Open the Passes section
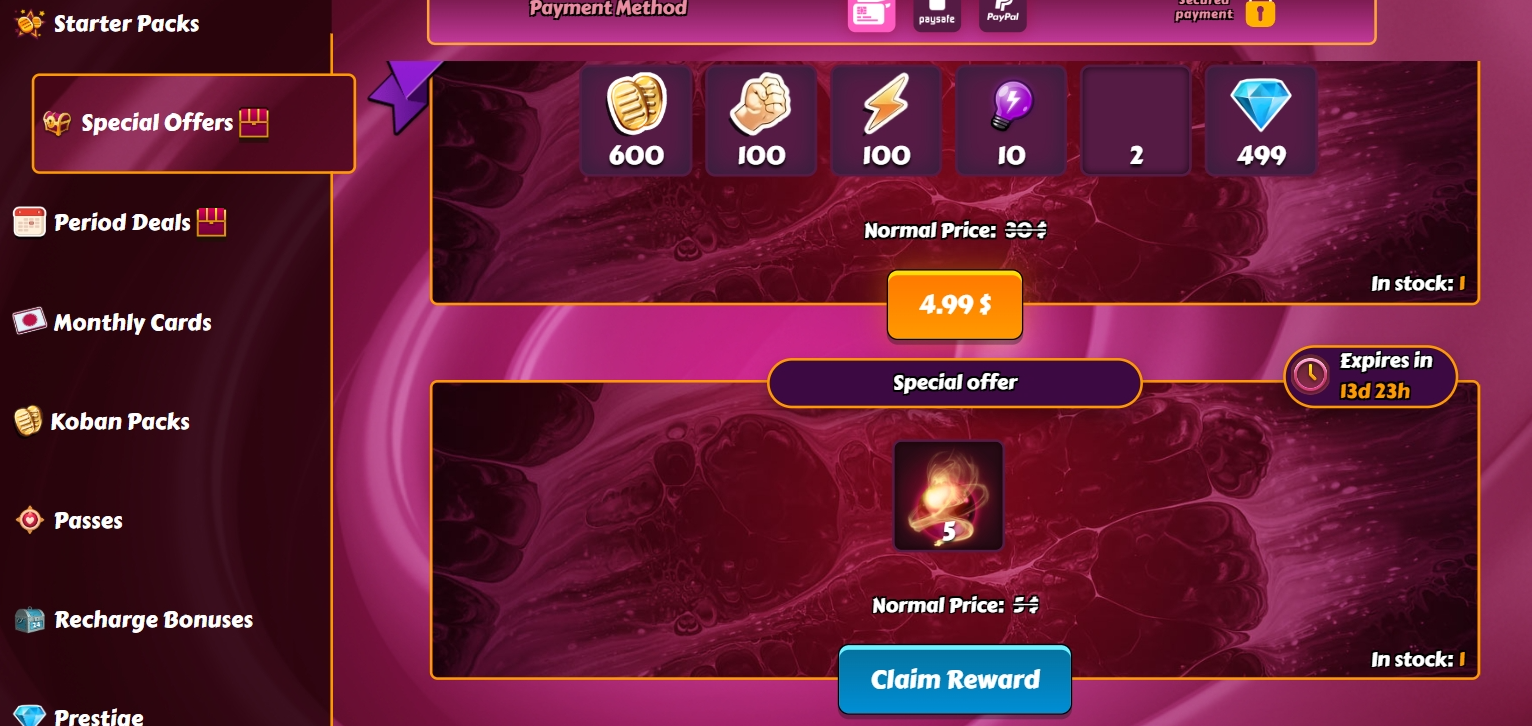This screenshot has height=726, width=1532. (69, 520)
